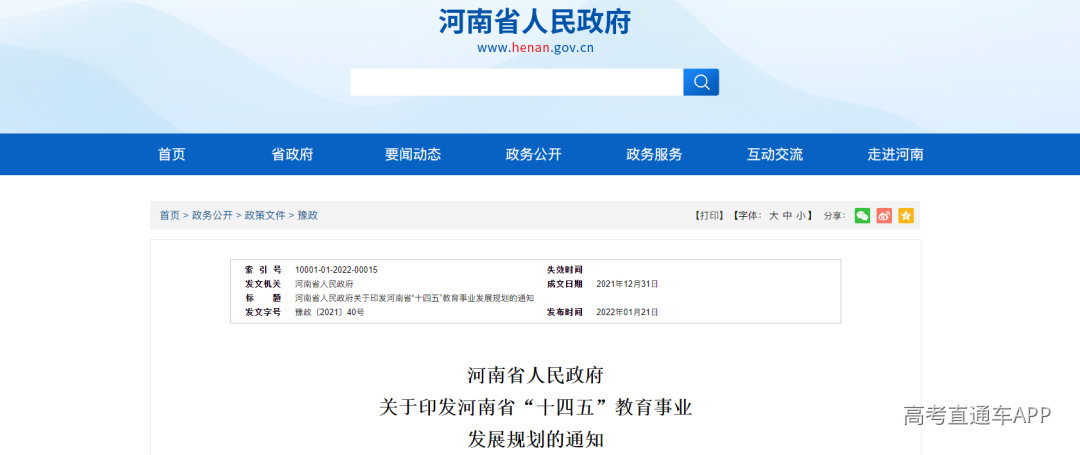Click the 发文字号 label
Viewport: 1080px width, 455px height.
click(262, 312)
